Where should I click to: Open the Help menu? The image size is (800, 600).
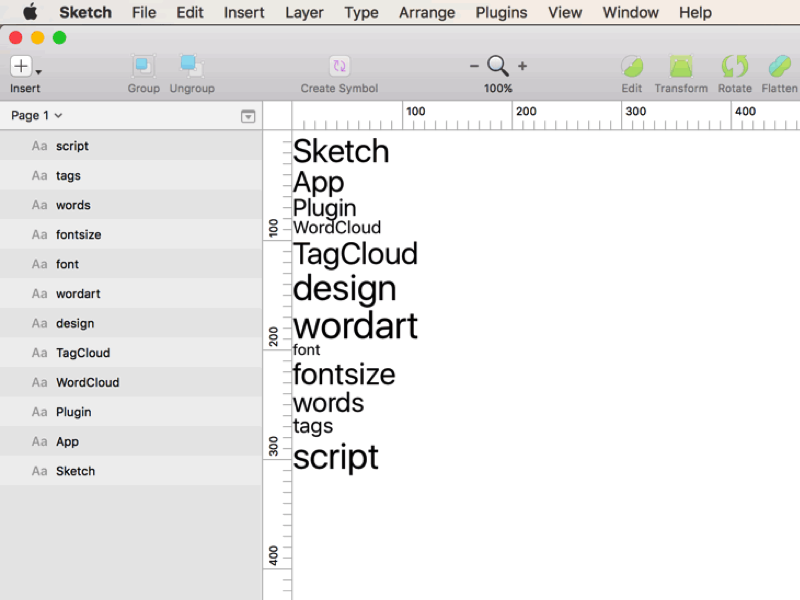coord(695,12)
